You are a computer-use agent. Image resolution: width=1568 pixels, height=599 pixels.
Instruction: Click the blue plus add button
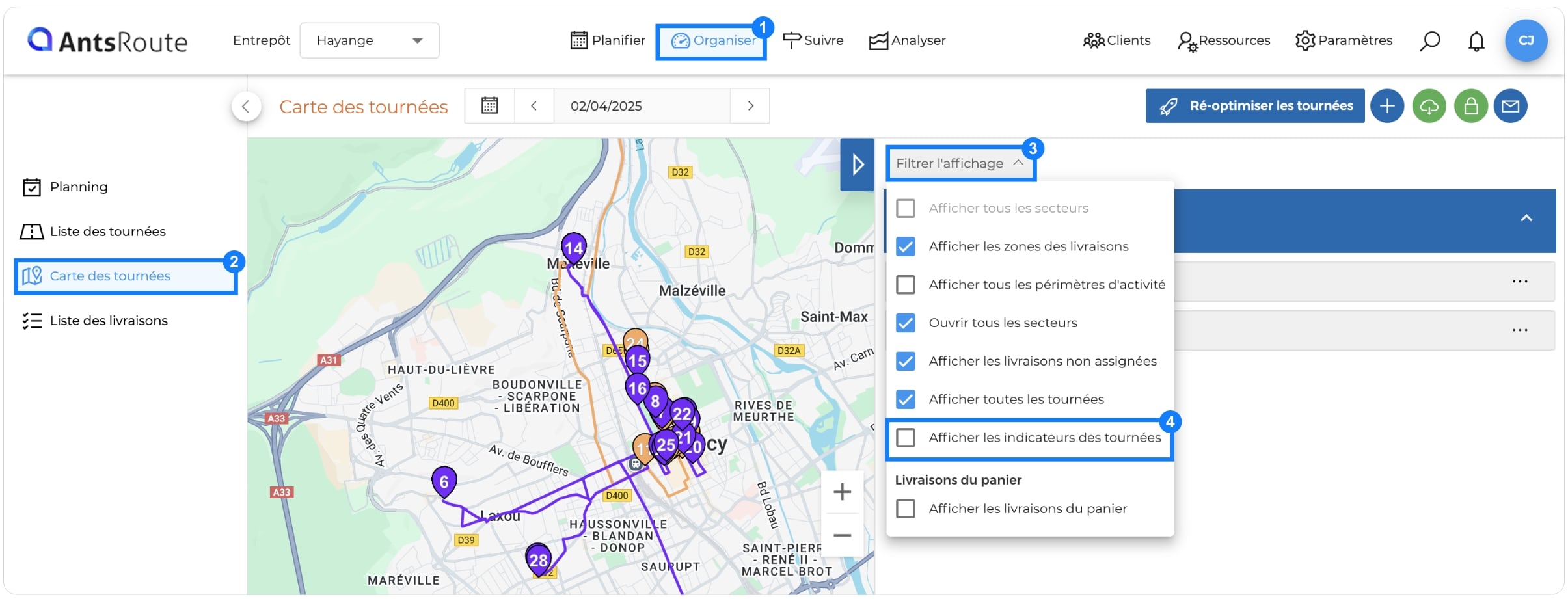point(1387,106)
